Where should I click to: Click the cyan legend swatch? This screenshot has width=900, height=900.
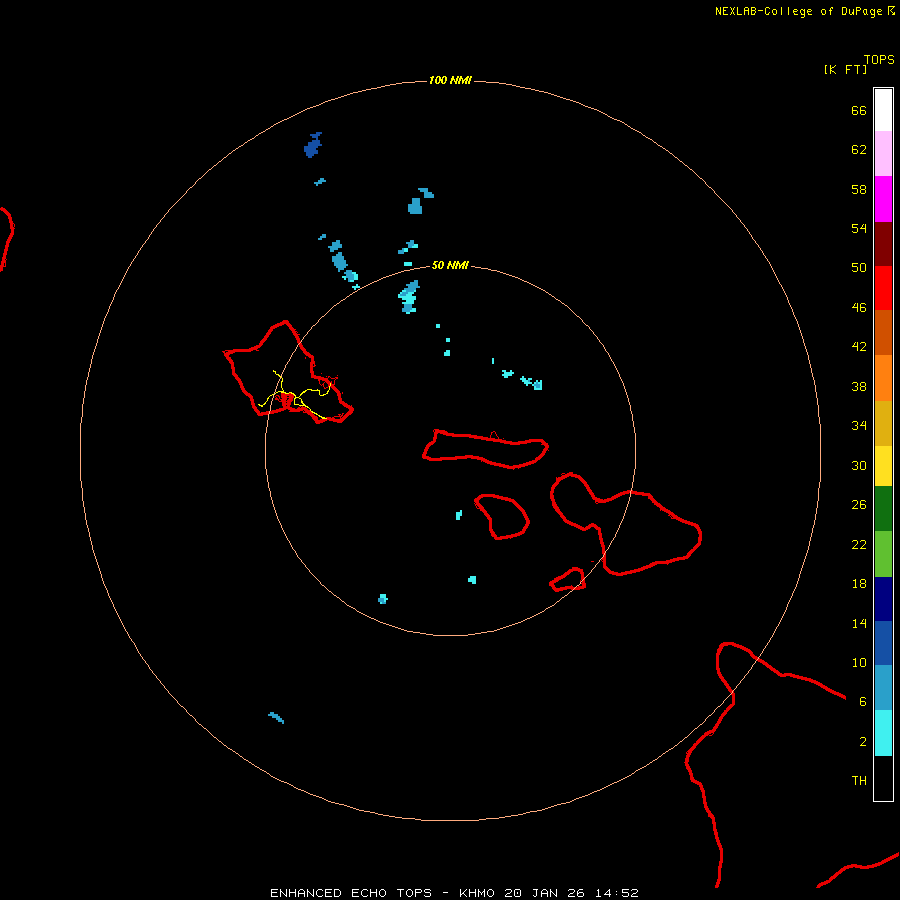pos(883,733)
